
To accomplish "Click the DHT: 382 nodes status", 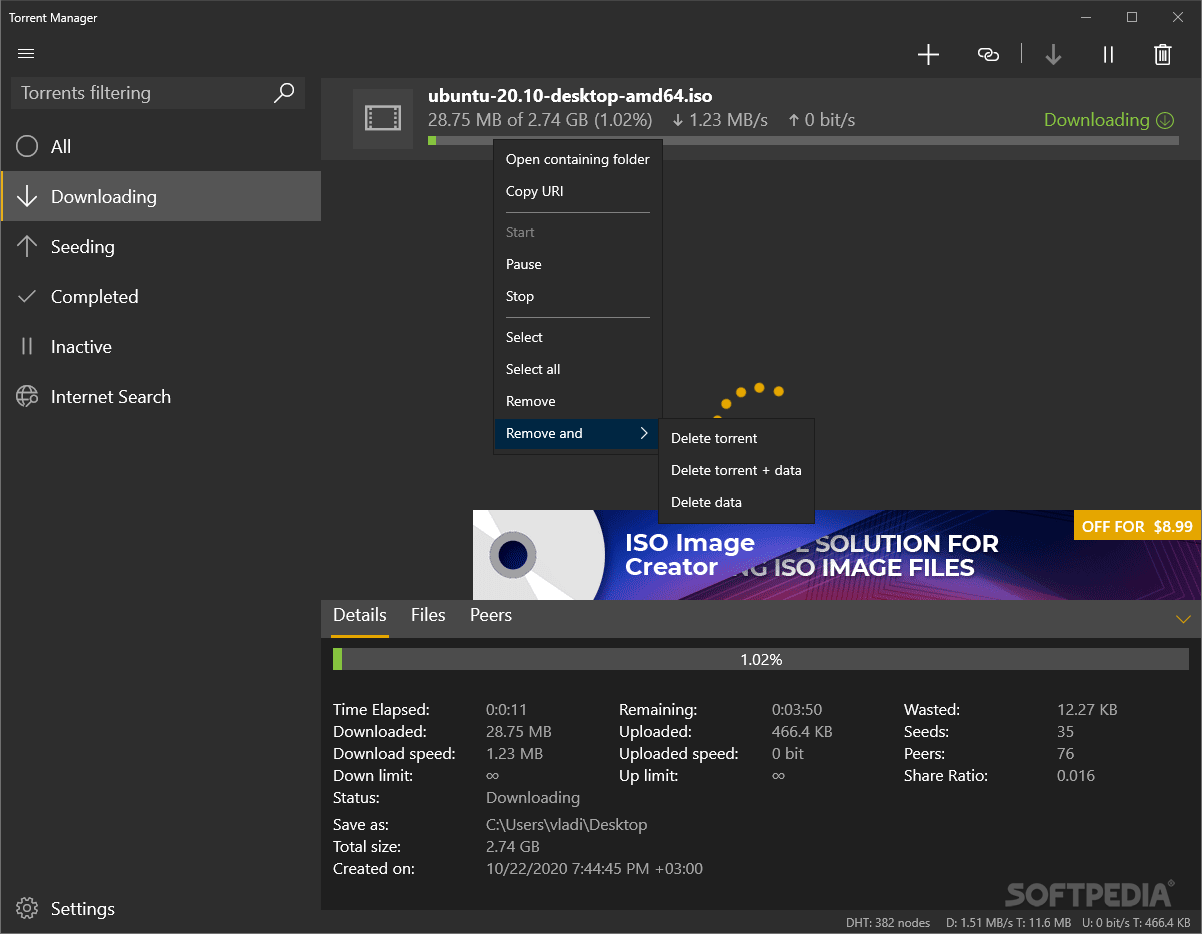I will point(887,923).
